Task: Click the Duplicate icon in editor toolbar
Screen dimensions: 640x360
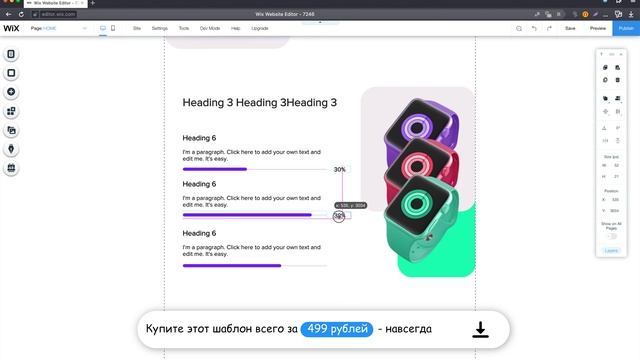Action: click(605, 80)
